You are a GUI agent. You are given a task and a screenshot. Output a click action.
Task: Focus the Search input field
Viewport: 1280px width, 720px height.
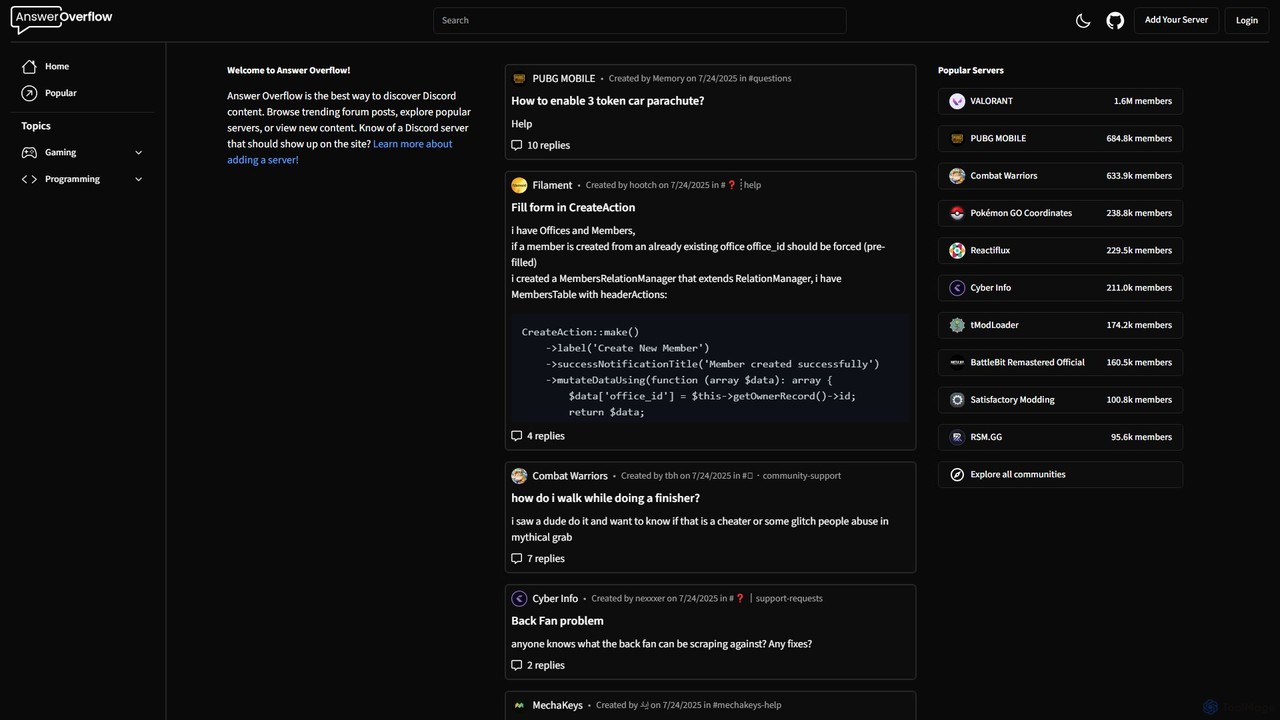[640, 20]
